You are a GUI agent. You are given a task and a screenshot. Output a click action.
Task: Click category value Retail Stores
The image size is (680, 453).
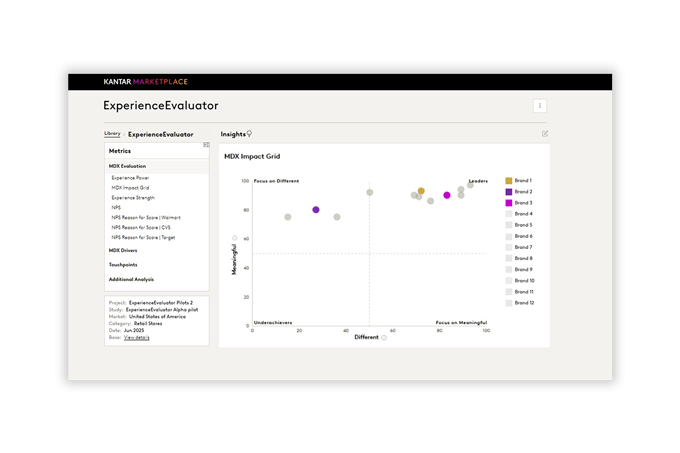point(148,324)
